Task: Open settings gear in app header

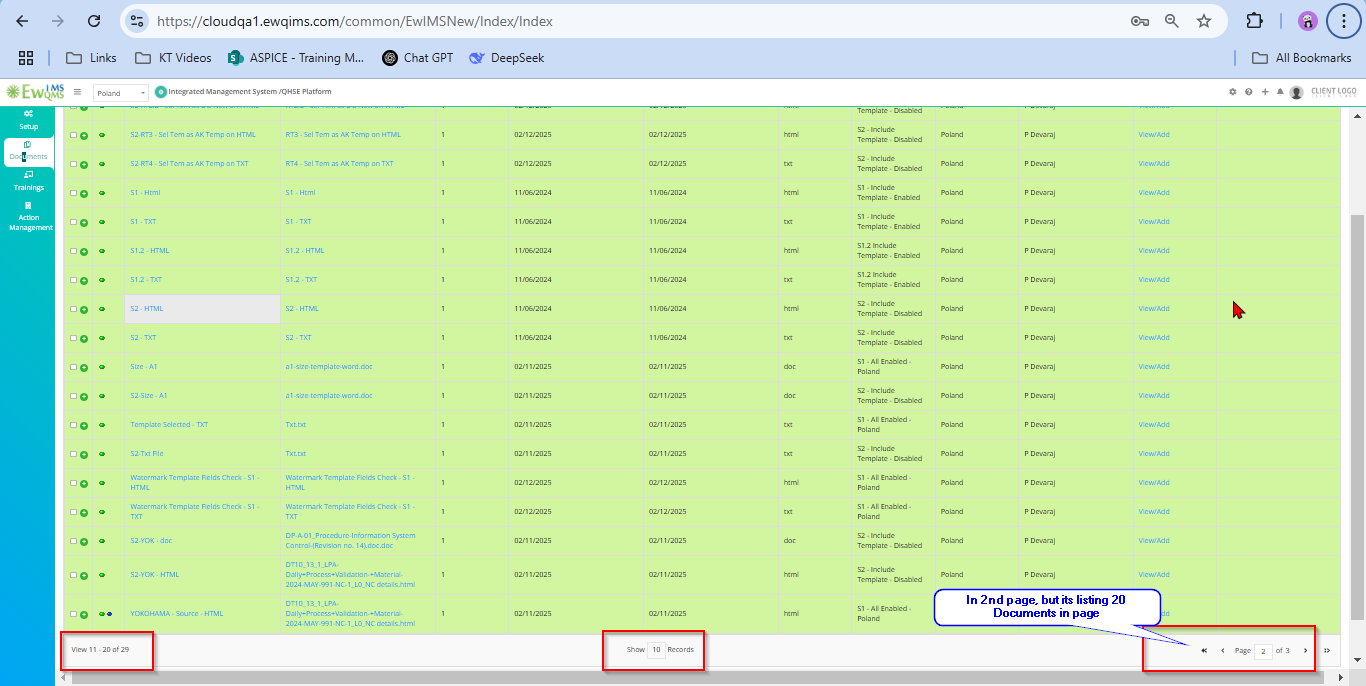Action: [x=1232, y=92]
